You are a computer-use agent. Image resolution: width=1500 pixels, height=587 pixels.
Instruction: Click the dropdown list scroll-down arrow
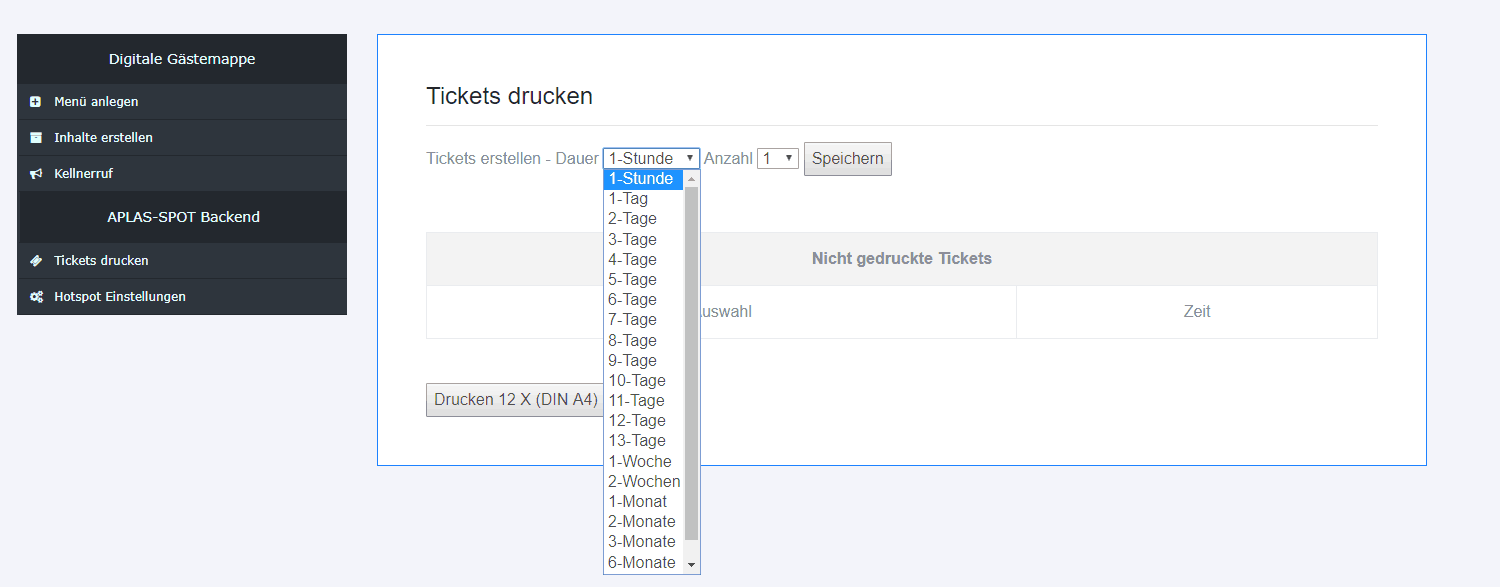[691, 564]
